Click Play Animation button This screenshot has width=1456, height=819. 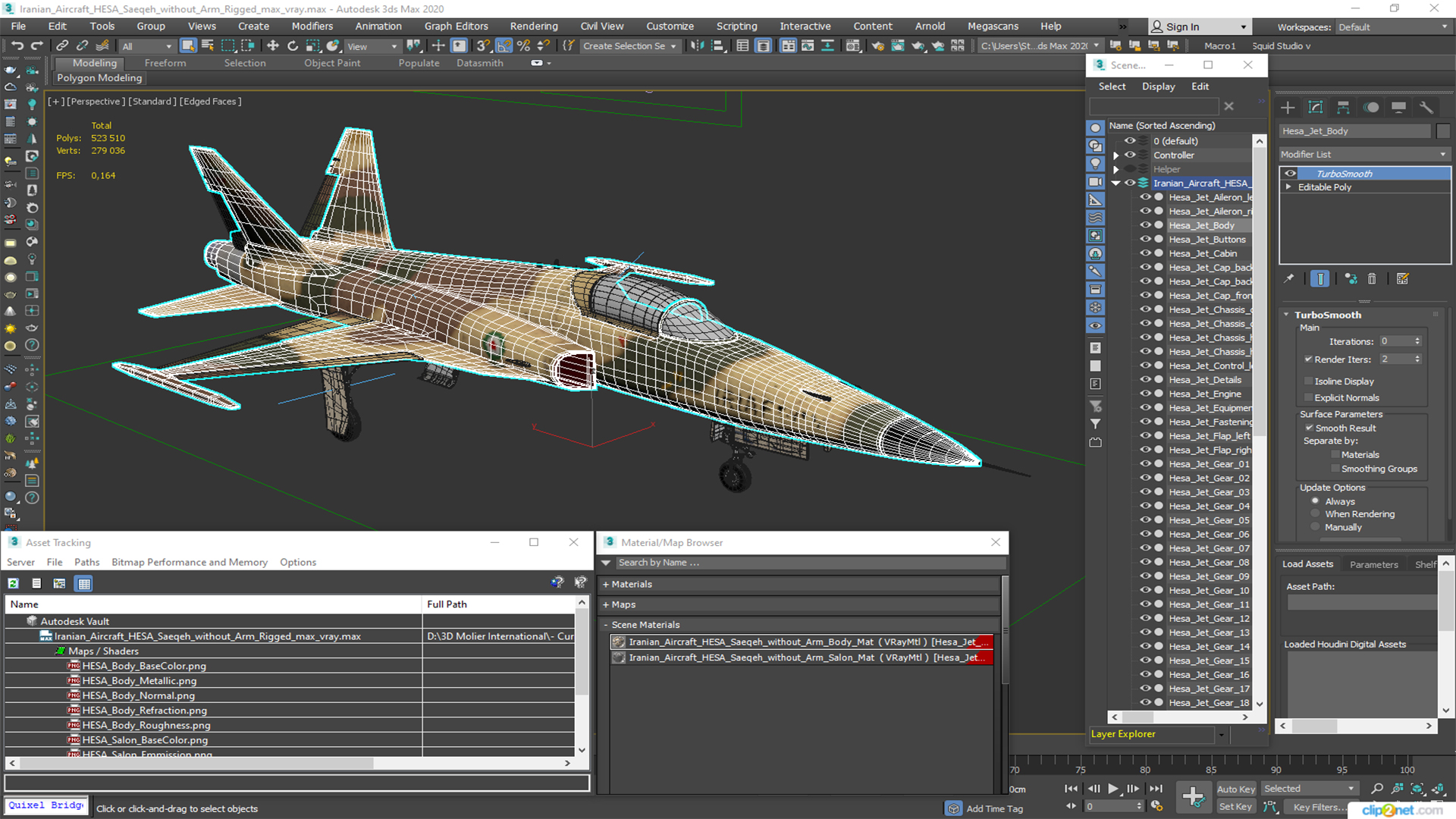point(1112,789)
